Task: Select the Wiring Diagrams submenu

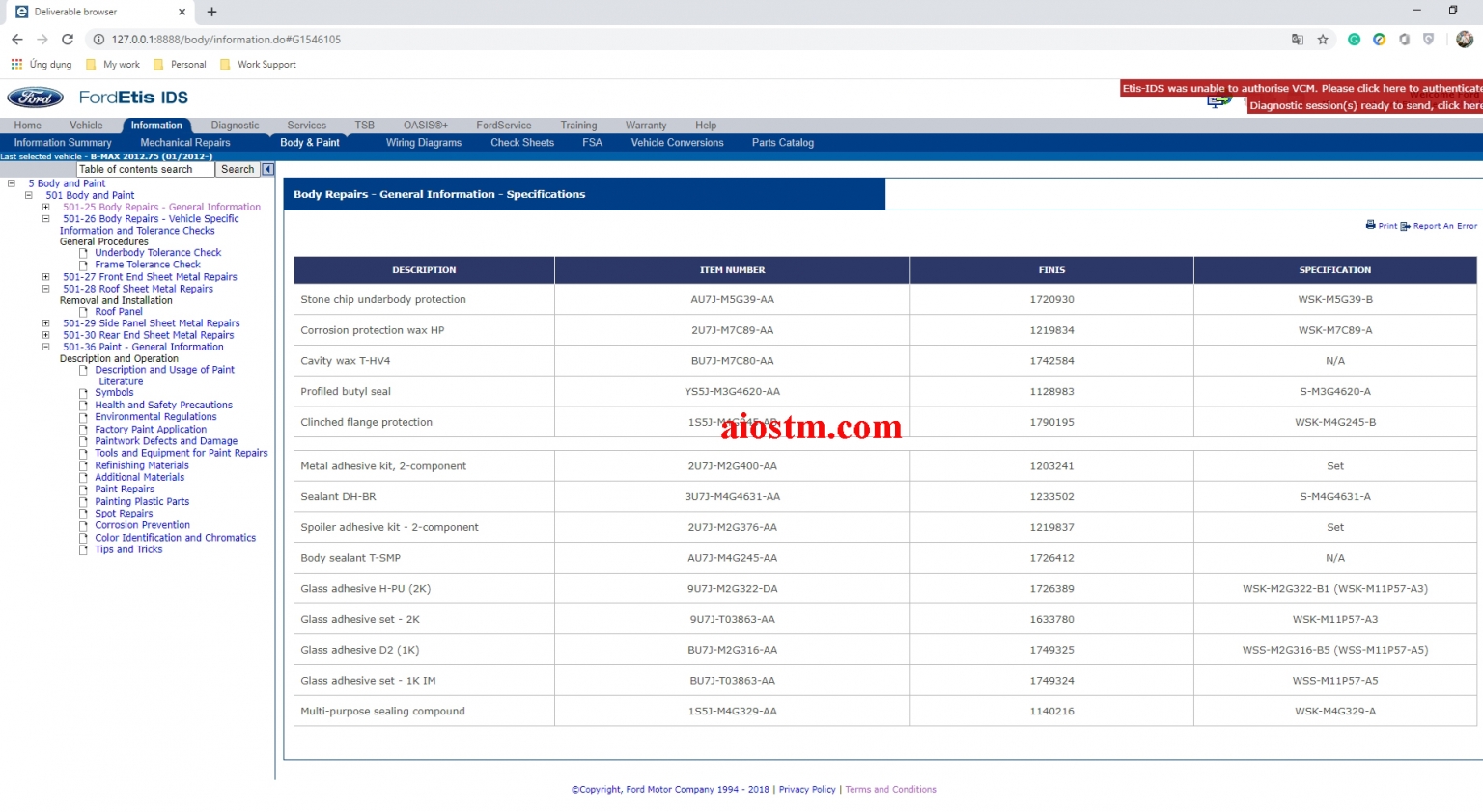Action: (424, 143)
